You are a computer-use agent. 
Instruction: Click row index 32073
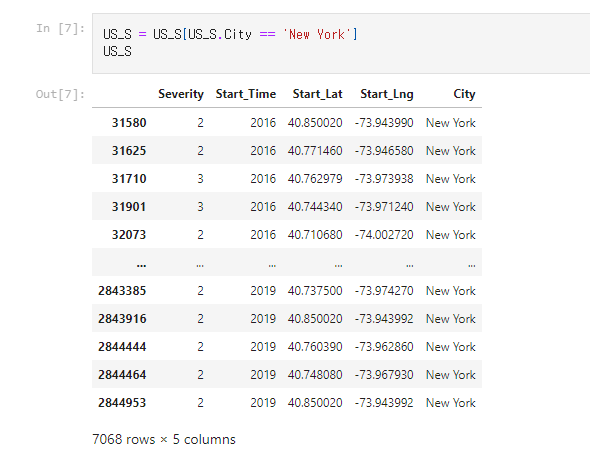pyautogui.click(x=129, y=235)
